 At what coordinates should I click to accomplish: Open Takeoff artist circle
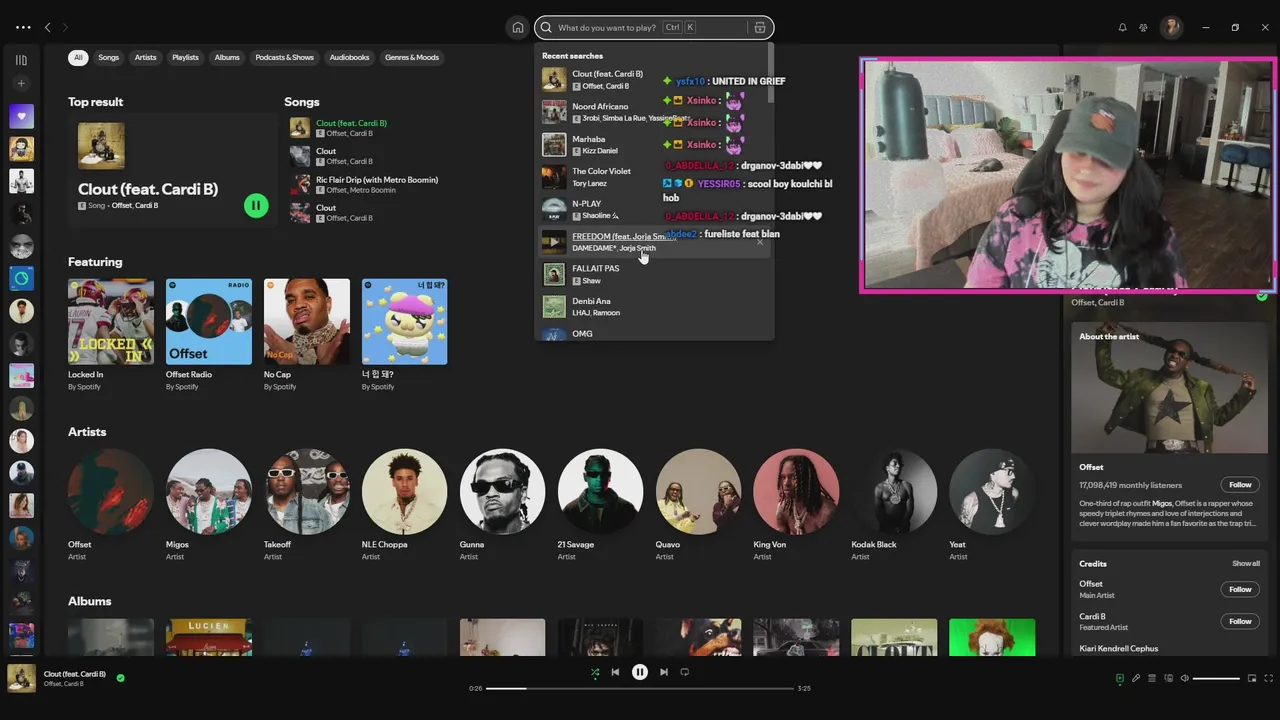[x=307, y=491]
